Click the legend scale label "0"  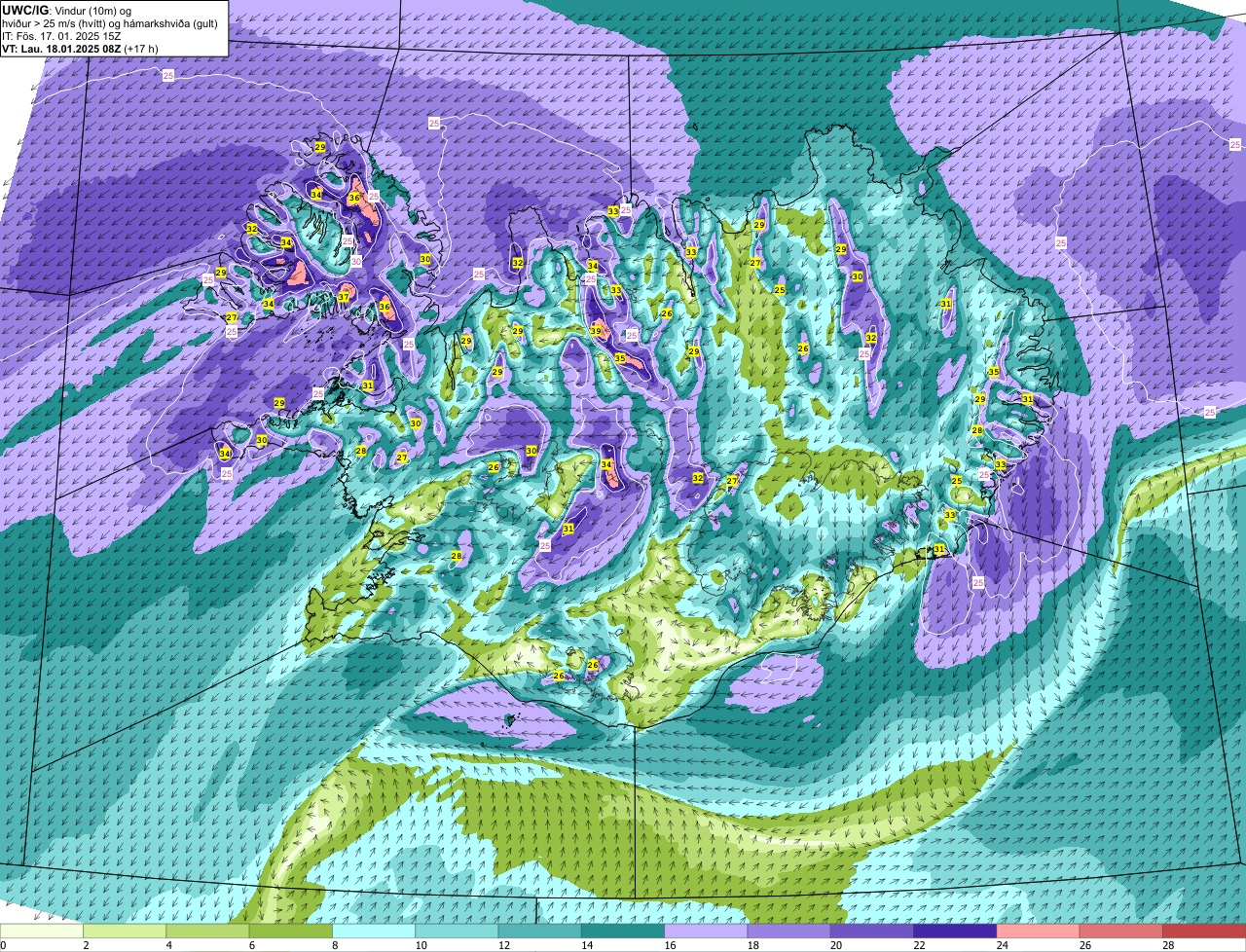pos(4,945)
